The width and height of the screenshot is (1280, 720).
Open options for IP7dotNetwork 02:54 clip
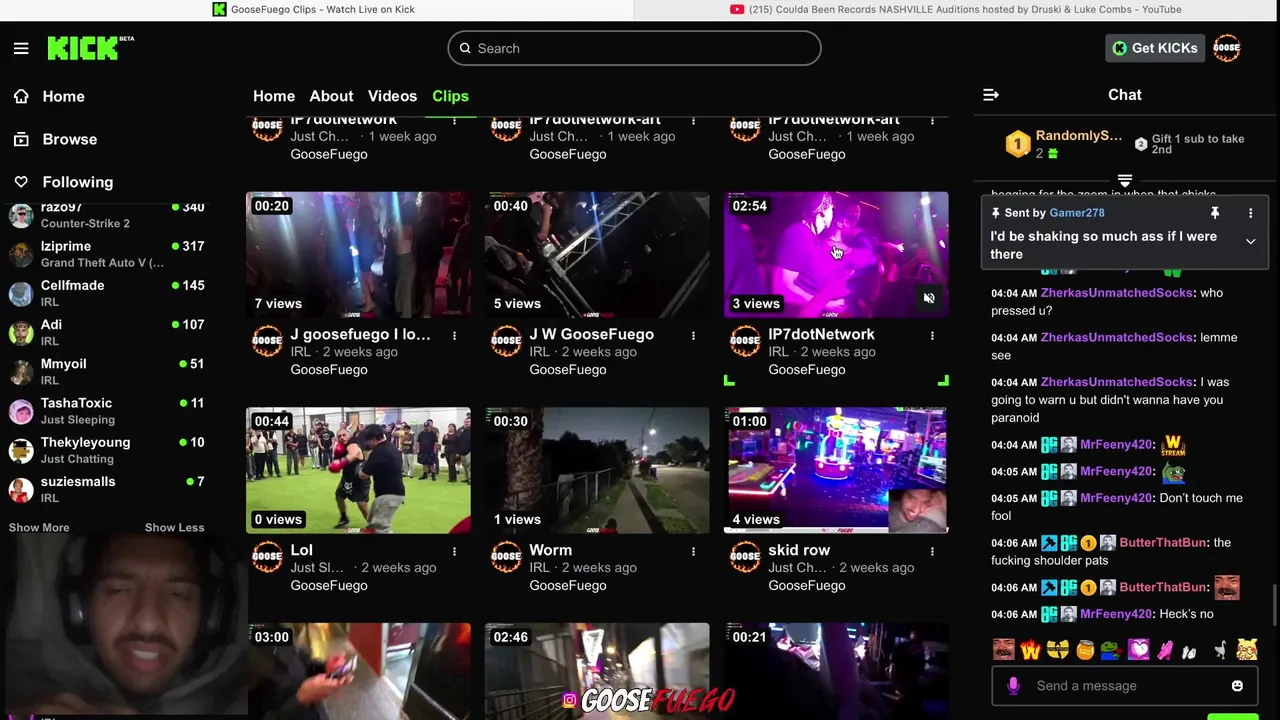932,336
